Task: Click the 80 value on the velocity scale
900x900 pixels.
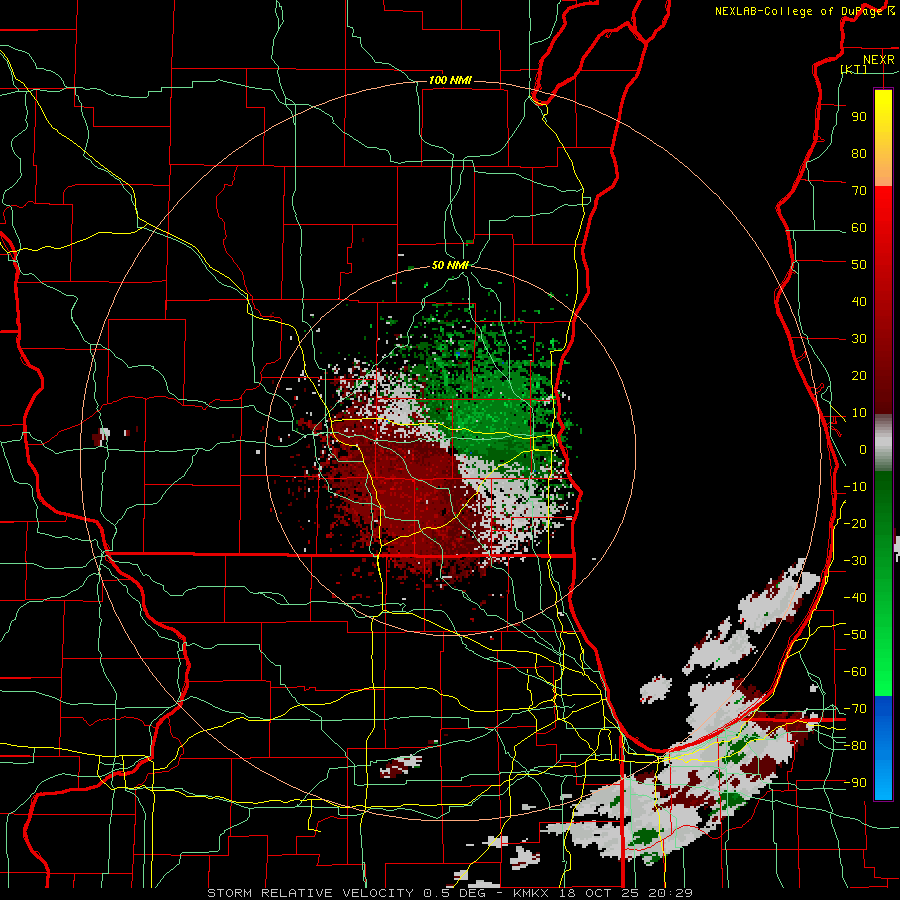Action: (x=859, y=153)
